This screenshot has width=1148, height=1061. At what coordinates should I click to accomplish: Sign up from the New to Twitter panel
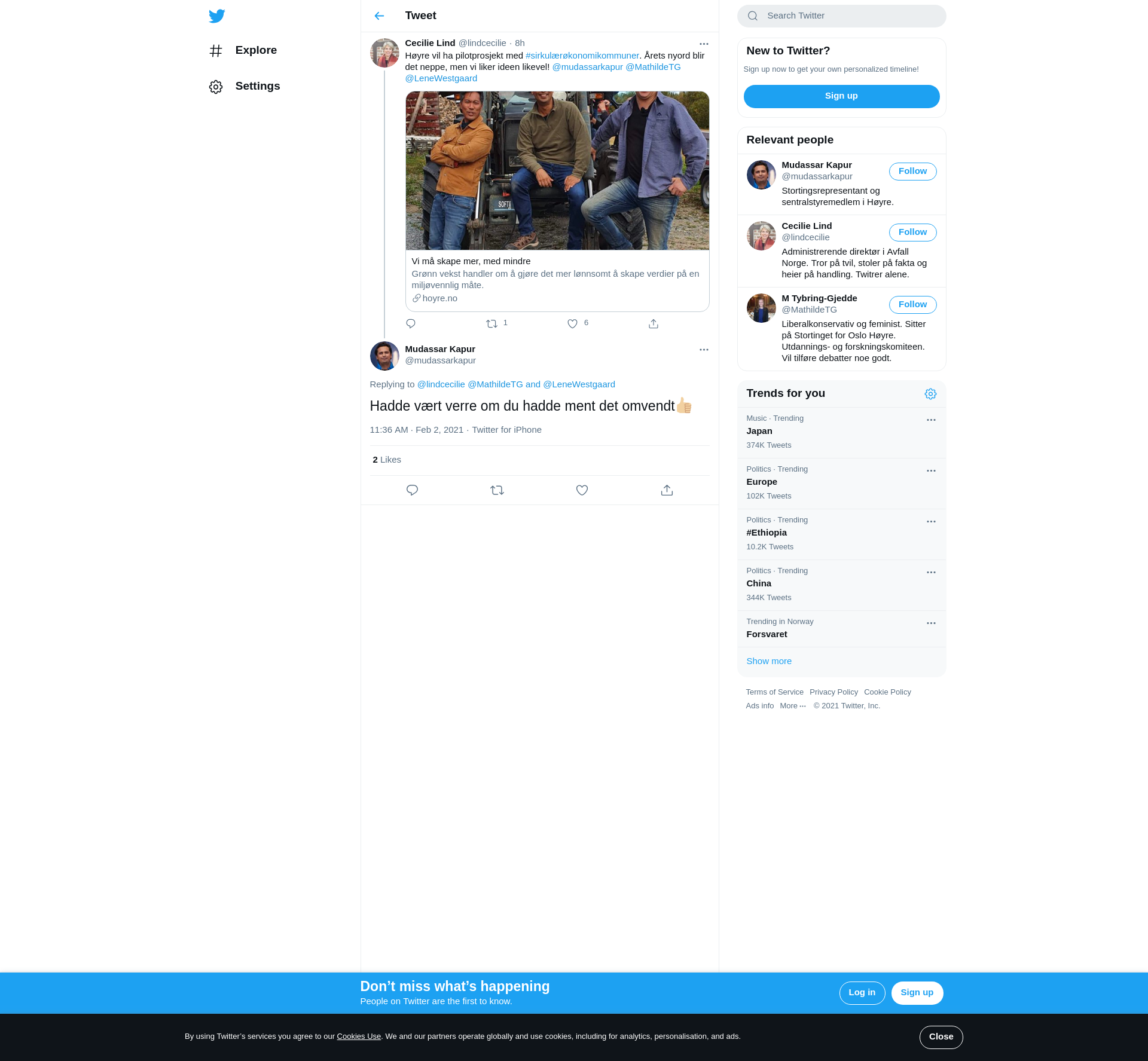[841, 96]
